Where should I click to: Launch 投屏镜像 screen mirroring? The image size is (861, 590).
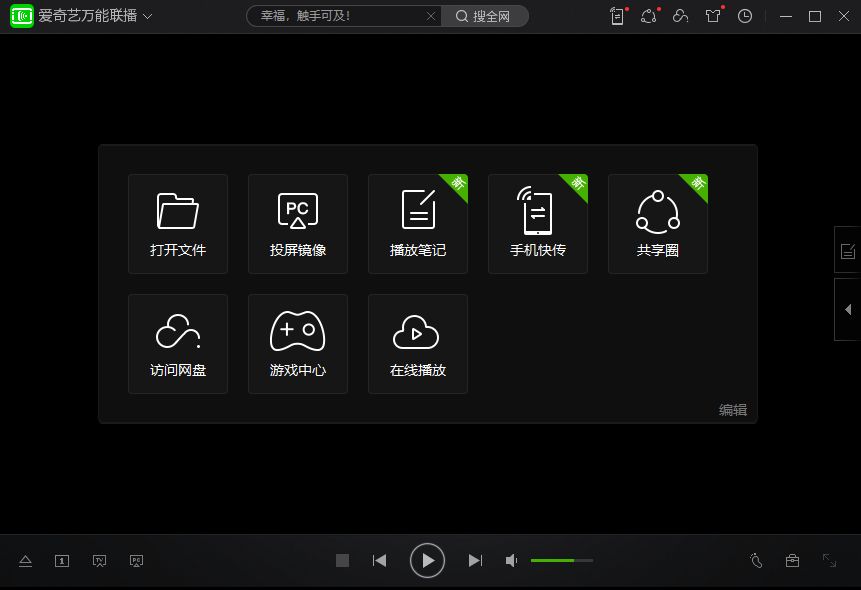click(298, 223)
